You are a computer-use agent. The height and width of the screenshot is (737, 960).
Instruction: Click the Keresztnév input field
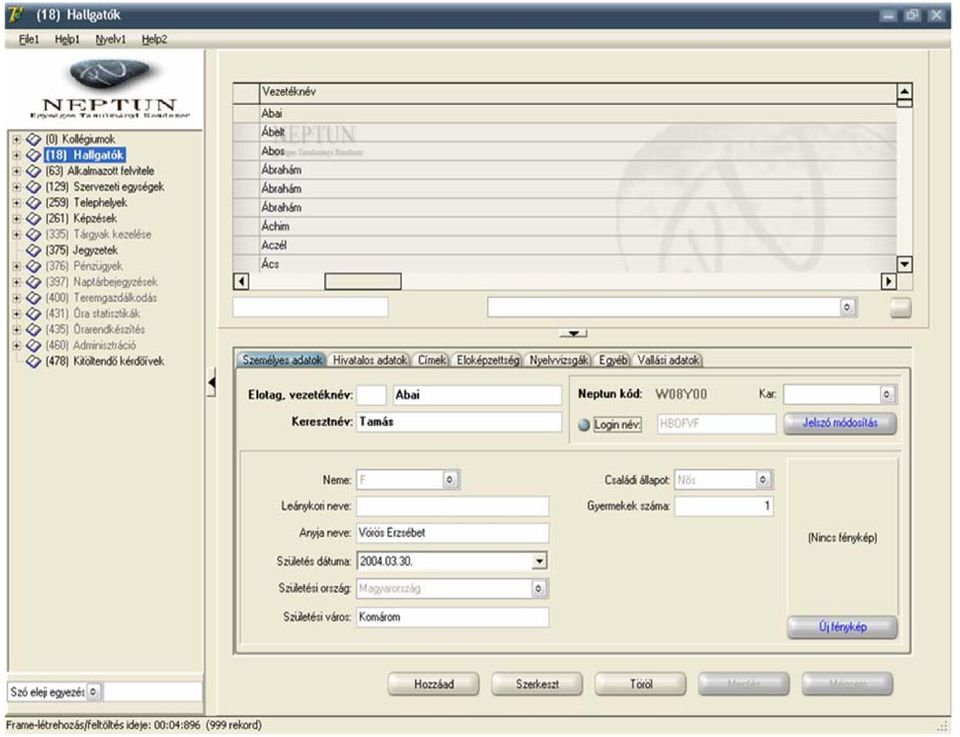[x=459, y=422]
